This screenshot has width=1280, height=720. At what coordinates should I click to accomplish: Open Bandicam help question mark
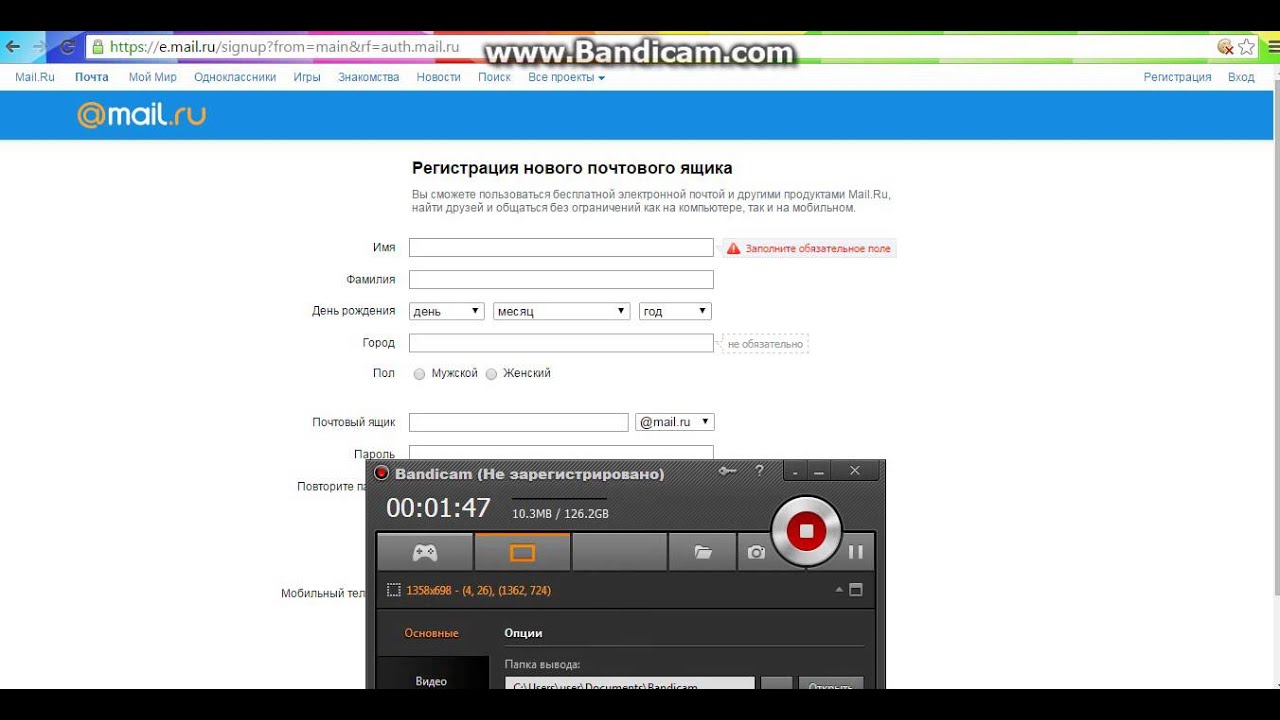[x=759, y=471]
